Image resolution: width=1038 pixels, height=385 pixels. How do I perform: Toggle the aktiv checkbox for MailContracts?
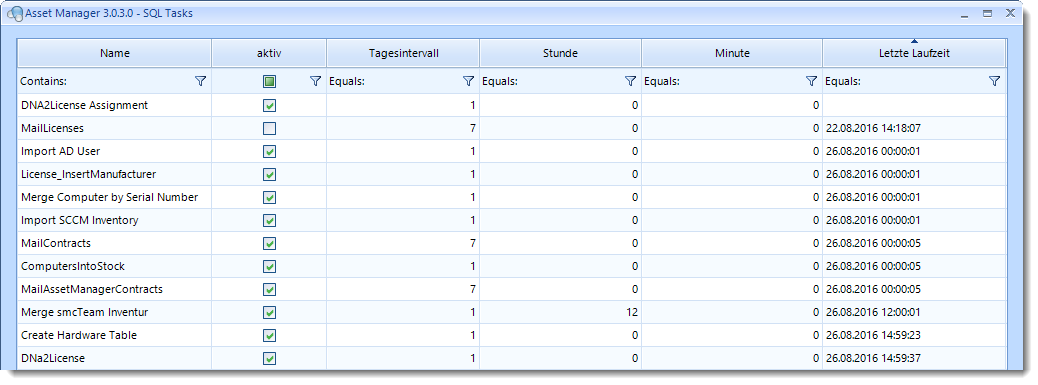pyautogui.click(x=269, y=243)
